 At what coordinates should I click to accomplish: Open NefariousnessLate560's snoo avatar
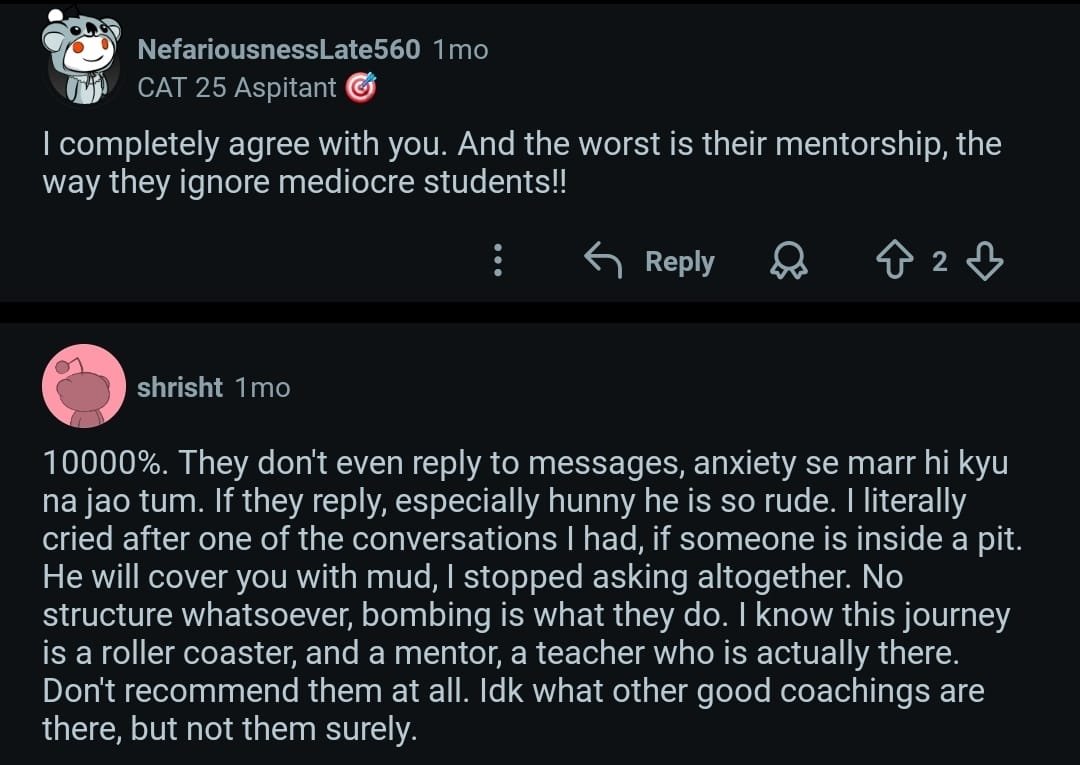pyautogui.click(x=81, y=59)
